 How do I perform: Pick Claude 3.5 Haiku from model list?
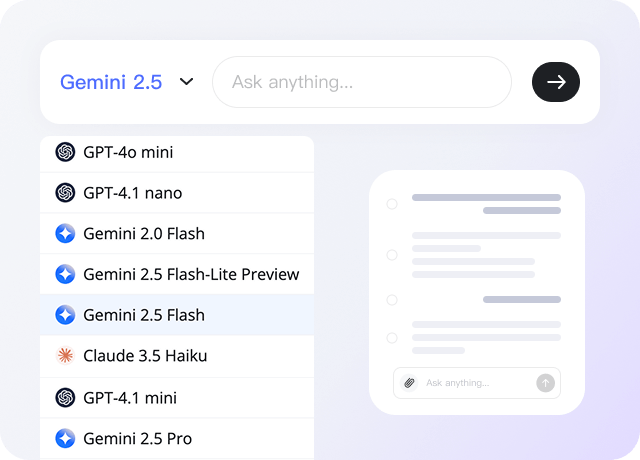tap(145, 356)
